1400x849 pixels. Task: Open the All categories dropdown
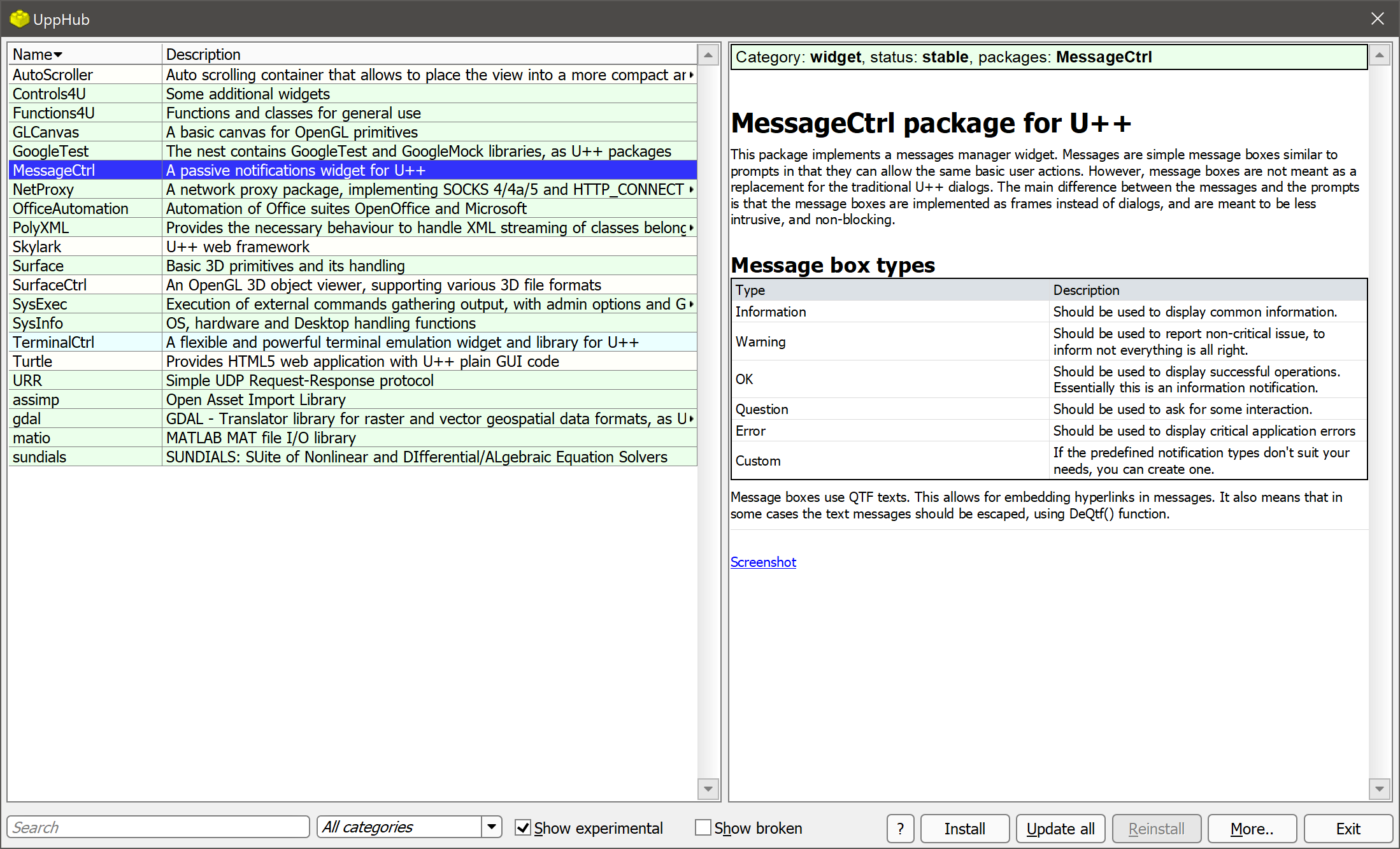tap(491, 827)
